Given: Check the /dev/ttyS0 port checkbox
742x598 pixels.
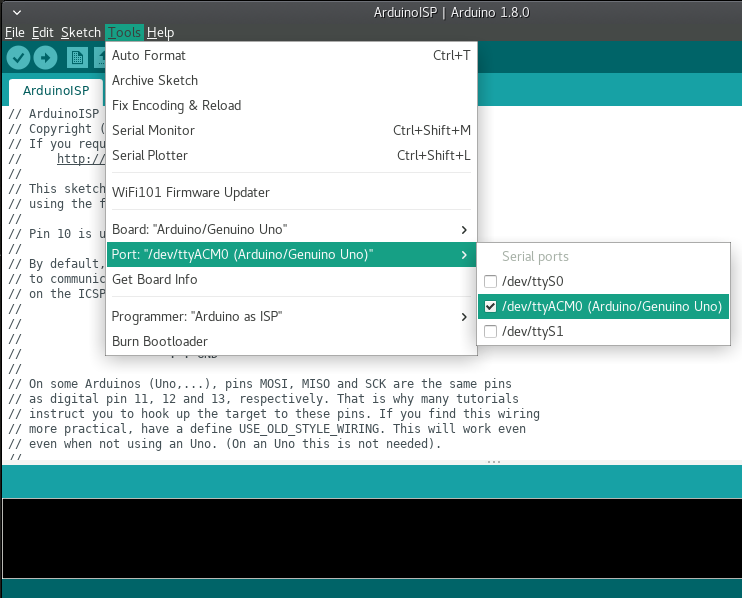Looking at the screenshot, I should pos(490,281).
